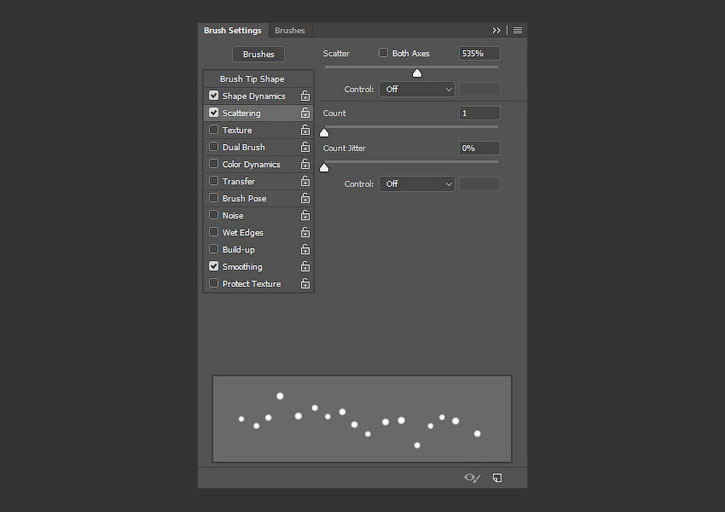Switch to the Brushes tab

(x=290, y=31)
